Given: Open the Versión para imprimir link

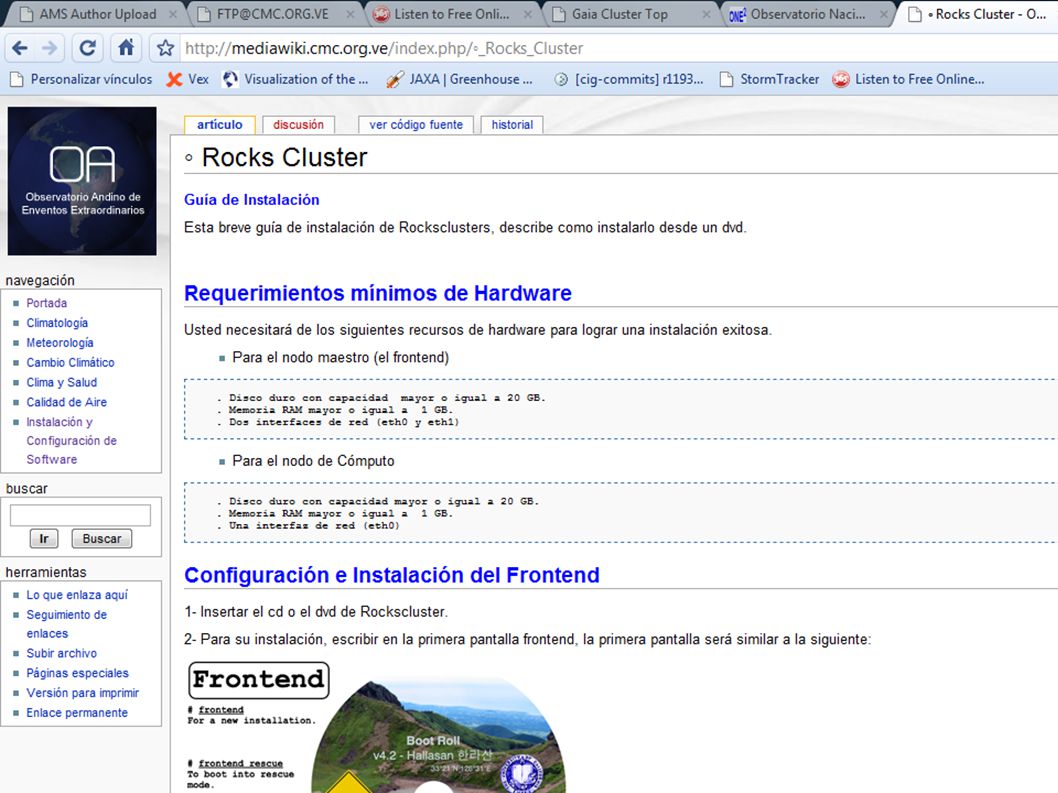Looking at the screenshot, I should pos(82,693).
